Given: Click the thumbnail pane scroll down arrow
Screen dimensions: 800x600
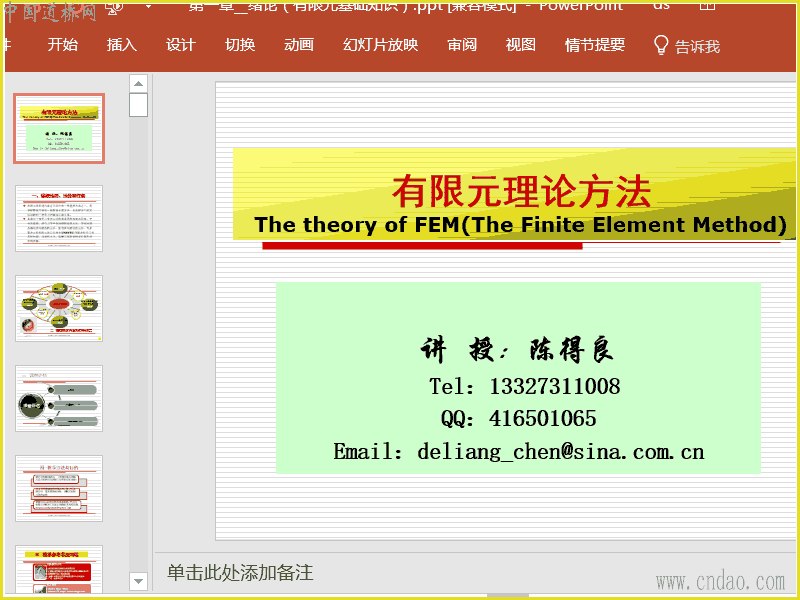Looking at the screenshot, I should (138, 581).
